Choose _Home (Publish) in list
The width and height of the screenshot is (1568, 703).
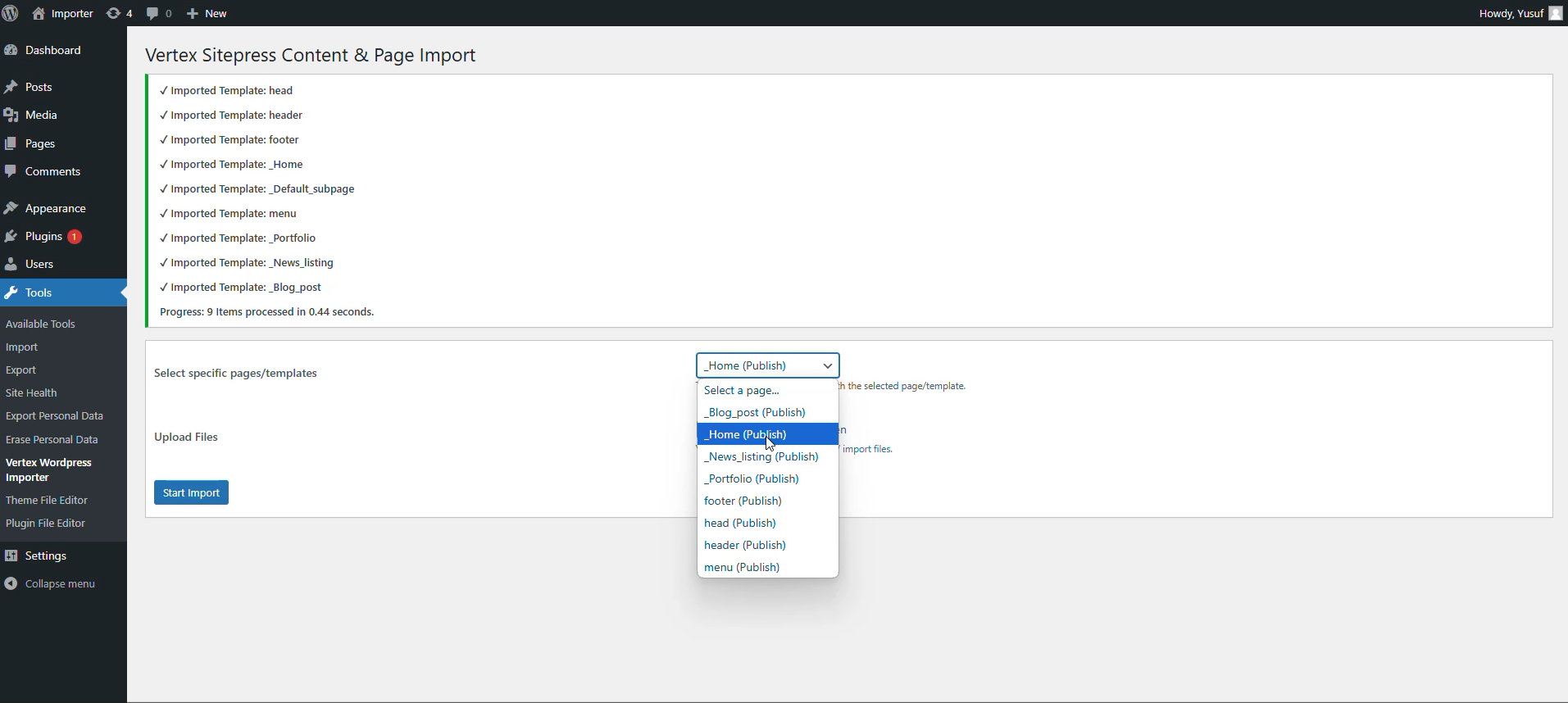[768, 435]
